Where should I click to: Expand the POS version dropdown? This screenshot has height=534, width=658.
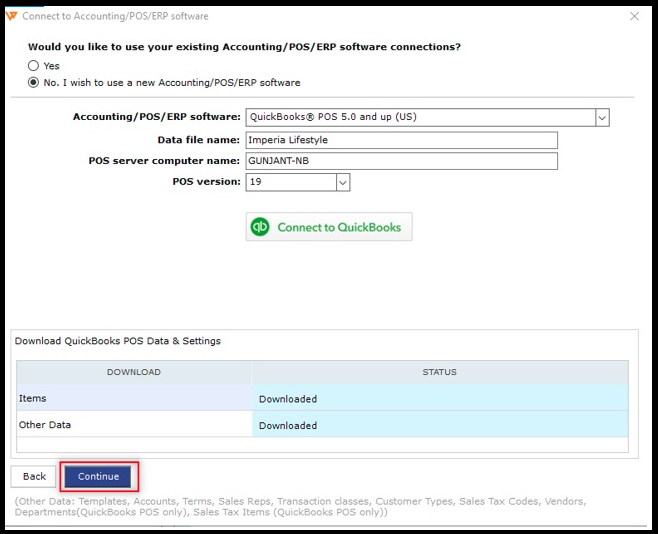pos(343,182)
